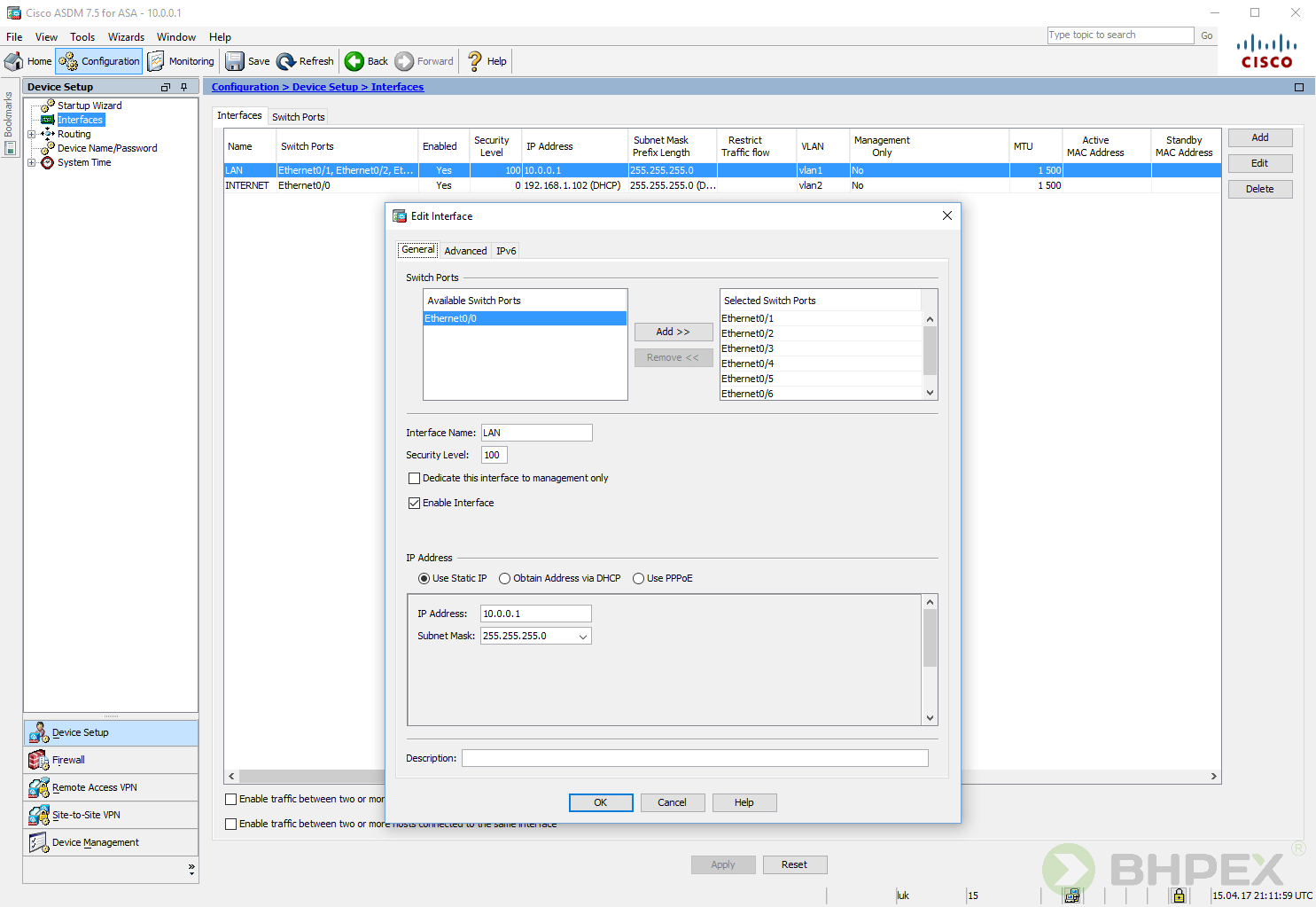Screen dimensions: 1316x907
Task: Click the Interface Name input field
Action: [x=537, y=433]
